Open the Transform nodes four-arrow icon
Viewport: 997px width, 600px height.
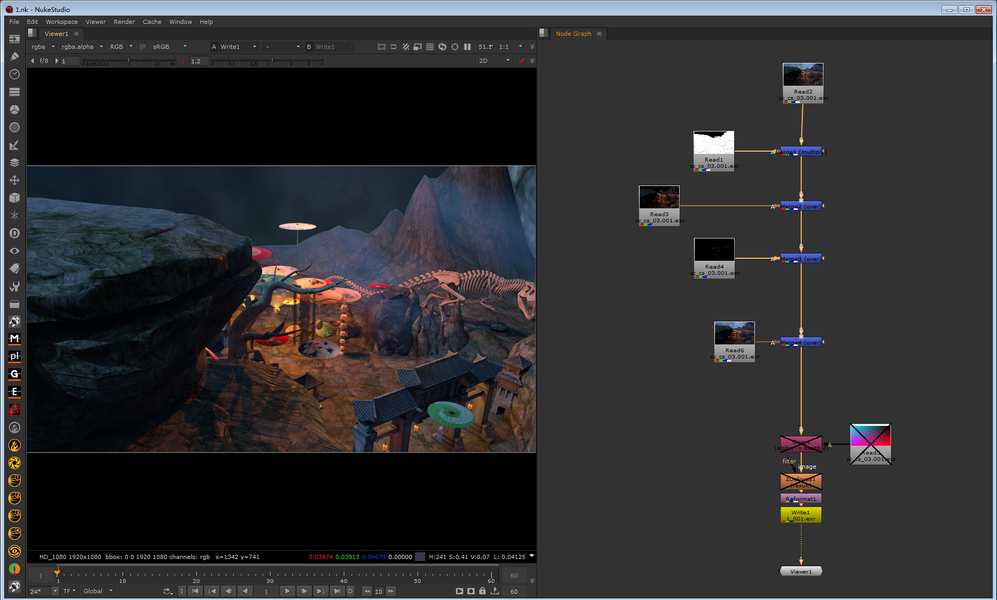pyautogui.click(x=14, y=181)
